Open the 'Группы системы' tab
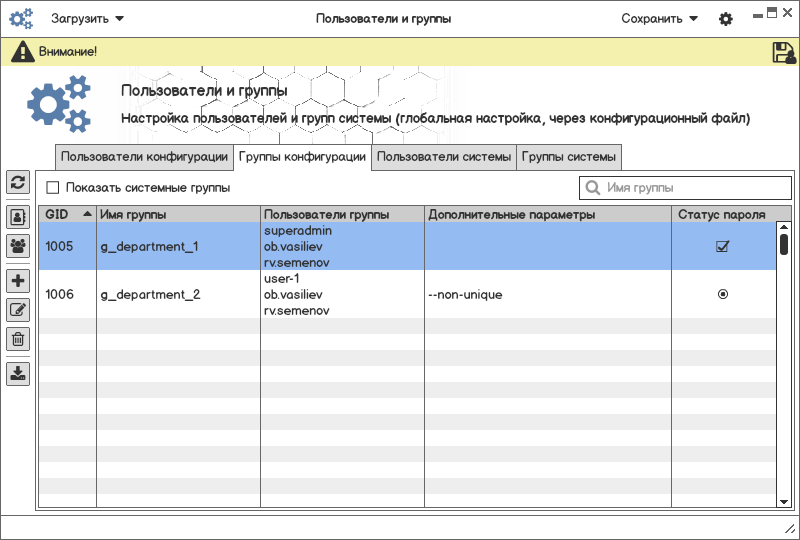The width and height of the screenshot is (800, 540). pos(569,157)
